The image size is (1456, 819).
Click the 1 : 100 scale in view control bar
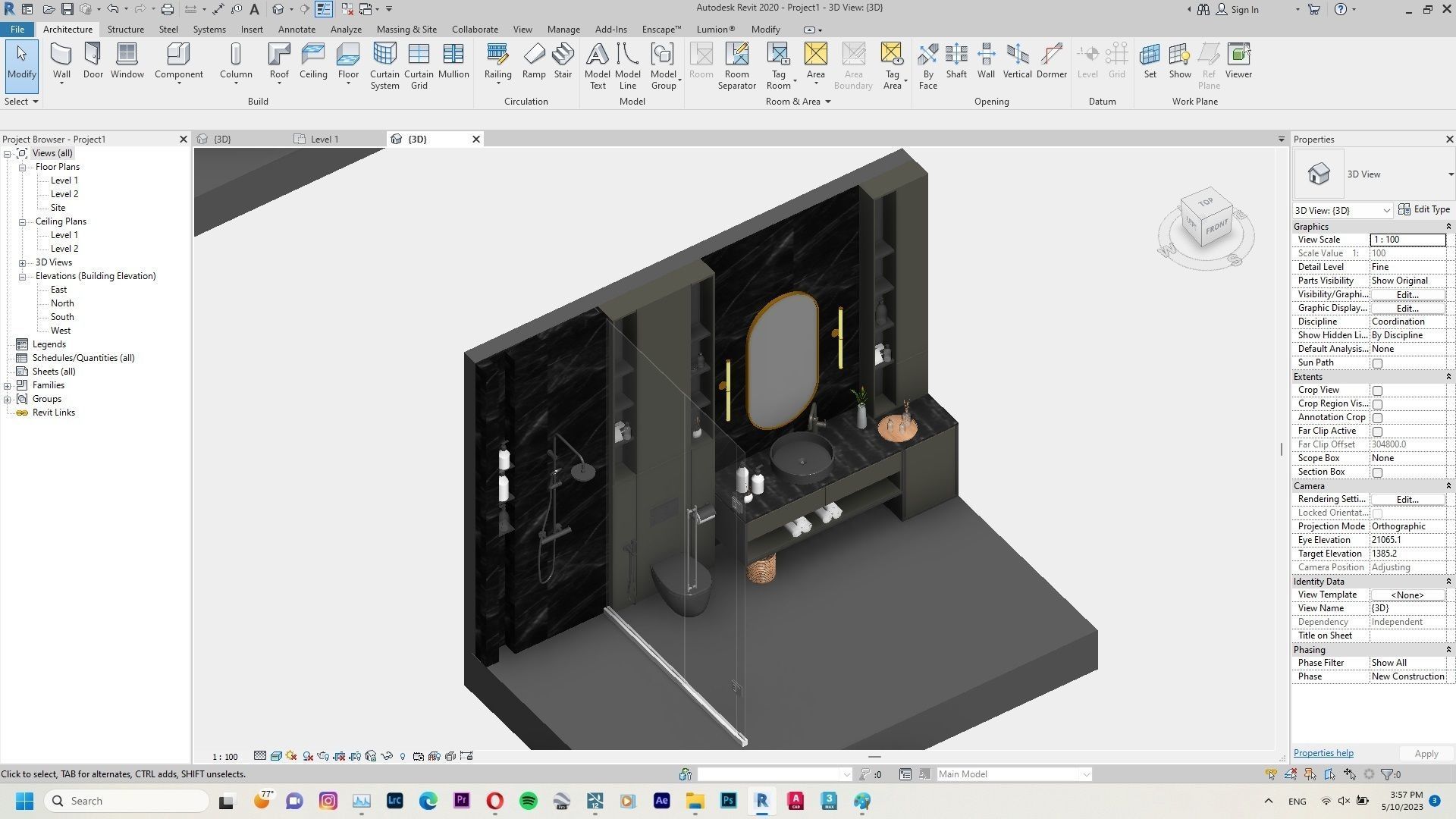(x=224, y=757)
